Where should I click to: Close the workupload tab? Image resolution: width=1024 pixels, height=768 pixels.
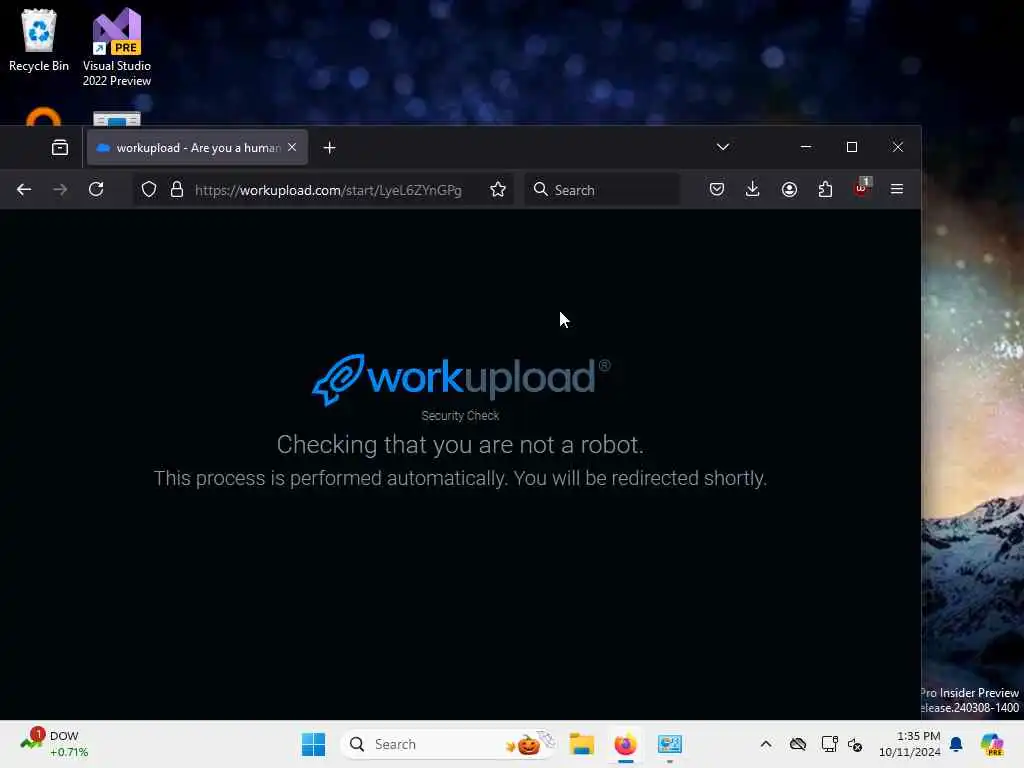(x=292, y=147)
